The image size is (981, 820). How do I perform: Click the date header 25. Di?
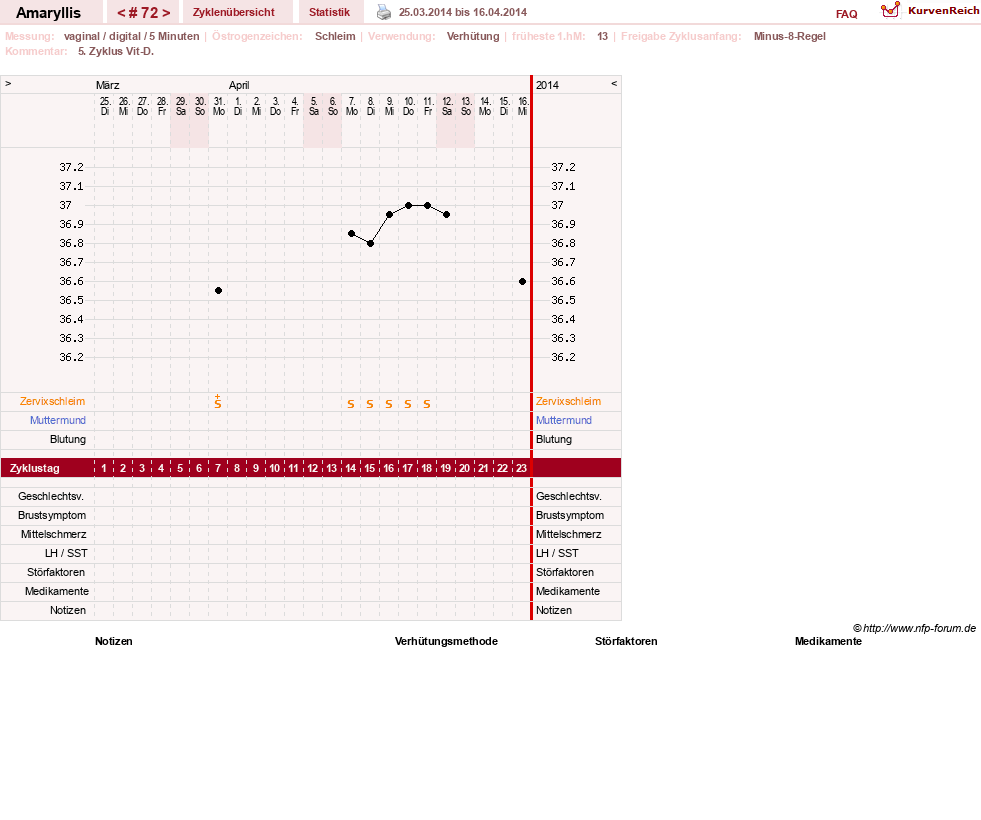coord(104,106)
